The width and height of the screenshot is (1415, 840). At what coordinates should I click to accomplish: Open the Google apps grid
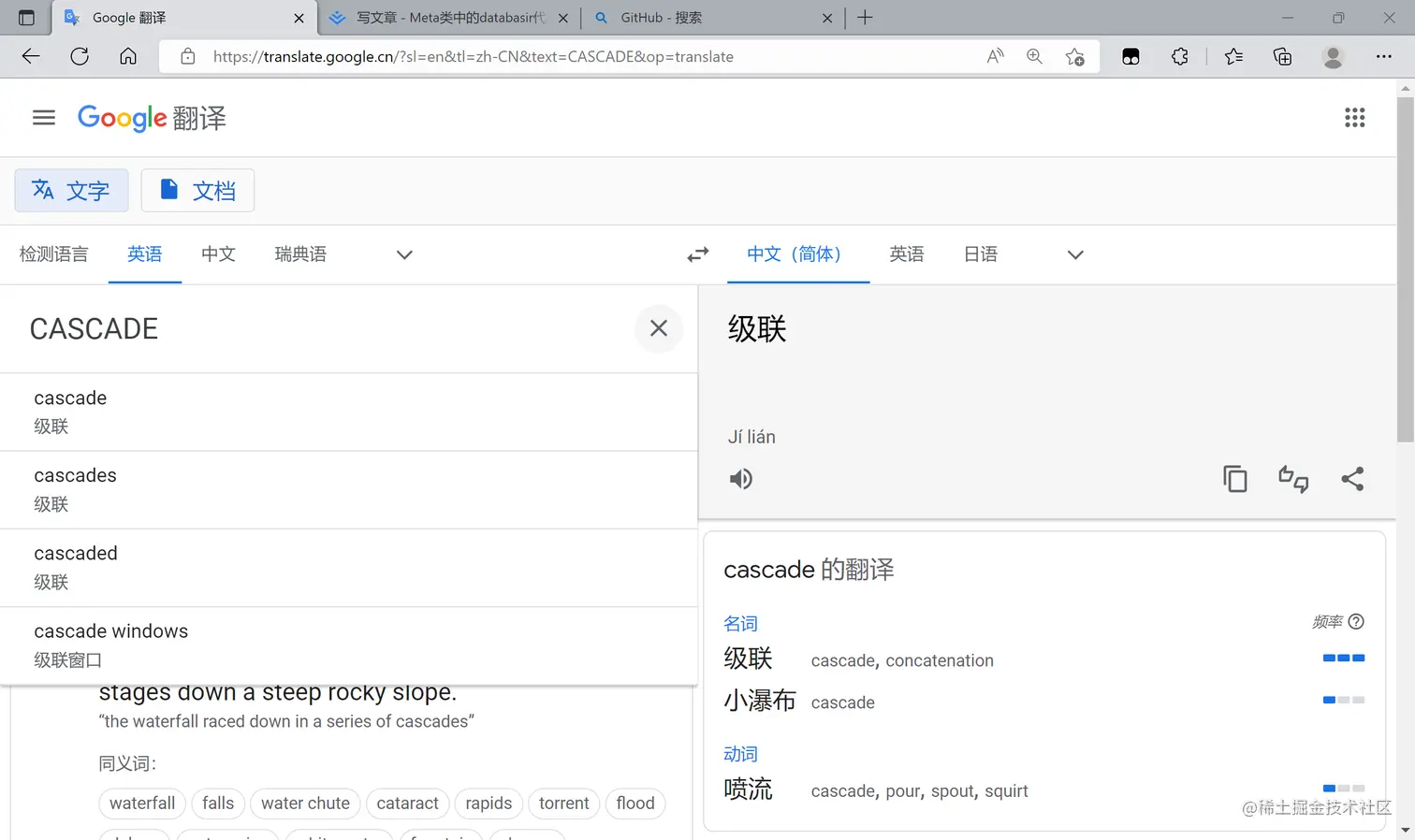click(x=1354, y=118)
